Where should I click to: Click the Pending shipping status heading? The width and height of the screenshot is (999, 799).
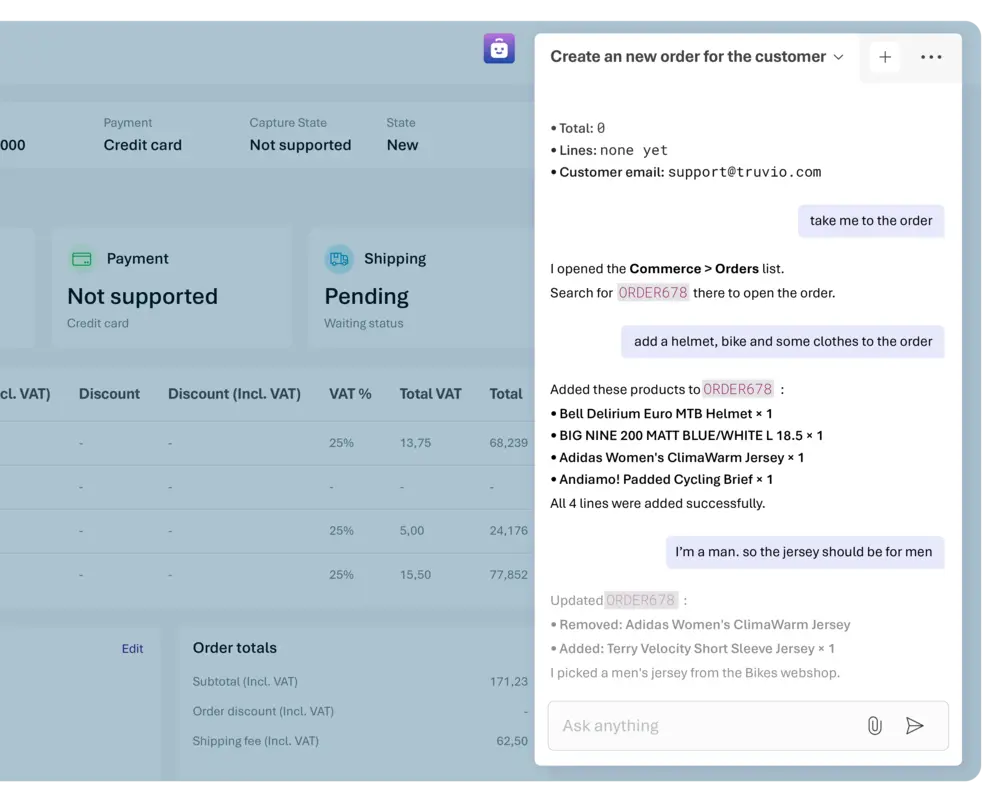[366, 296]
